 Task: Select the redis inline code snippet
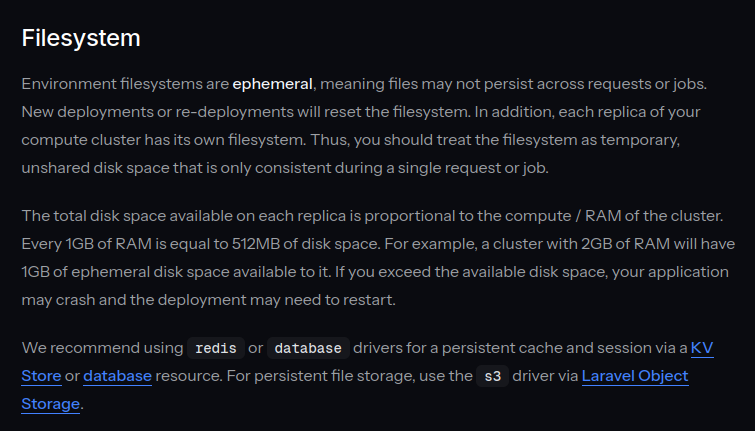click(x=216, y=348)
